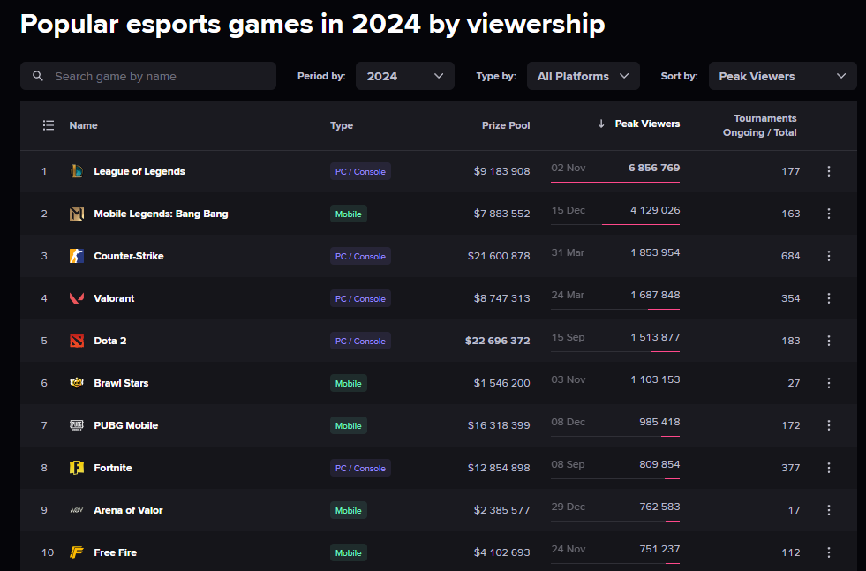Screen dimensions: 866x571
Task: Open the League of Legends game link
Action: (139, 171)
